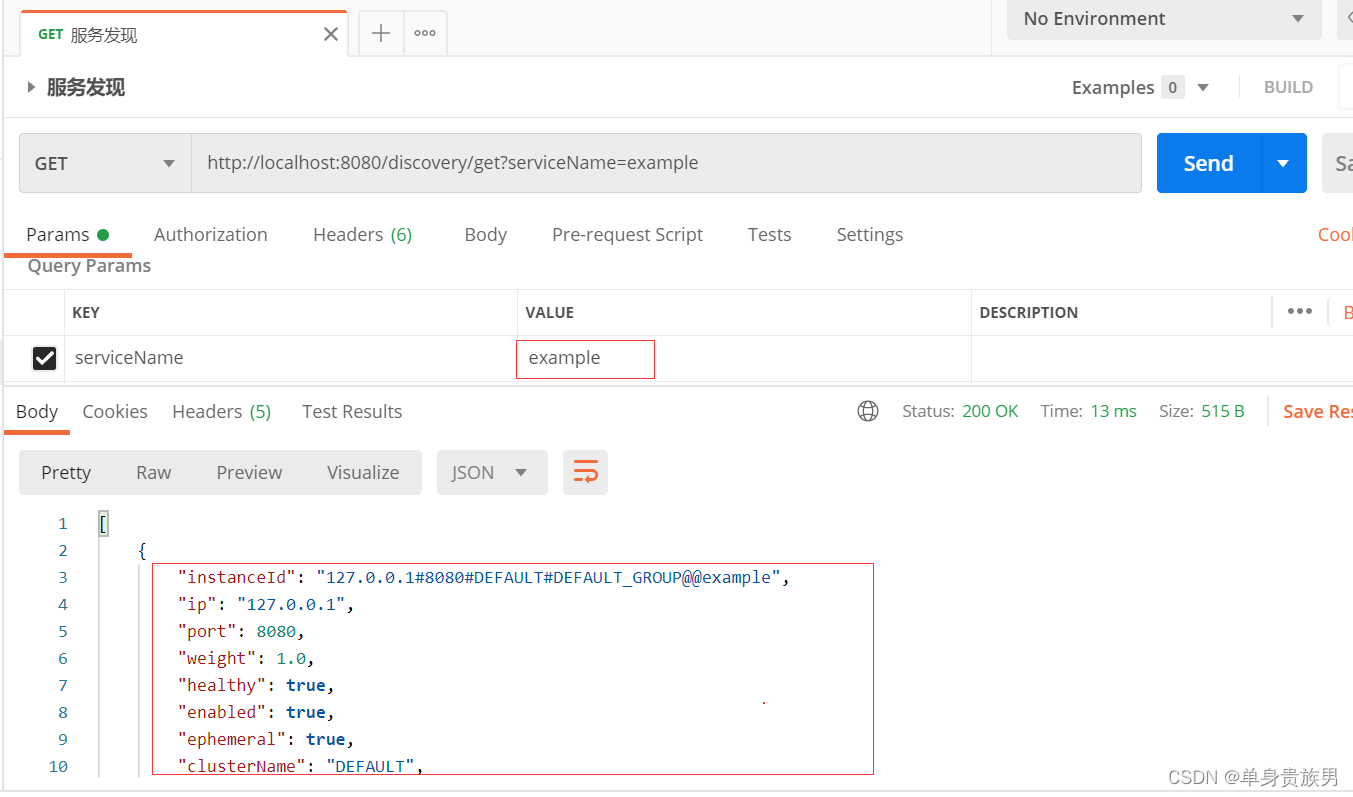Click the "instanceId" line in response
The image size is (1353, 797).
pos(484,577)
